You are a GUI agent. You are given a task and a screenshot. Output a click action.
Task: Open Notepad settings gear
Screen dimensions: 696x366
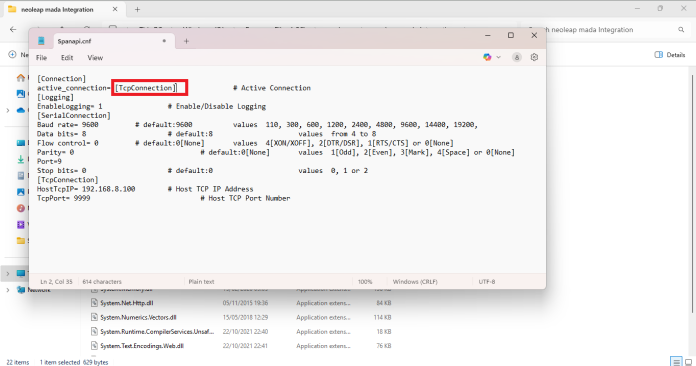pos(534,57)
